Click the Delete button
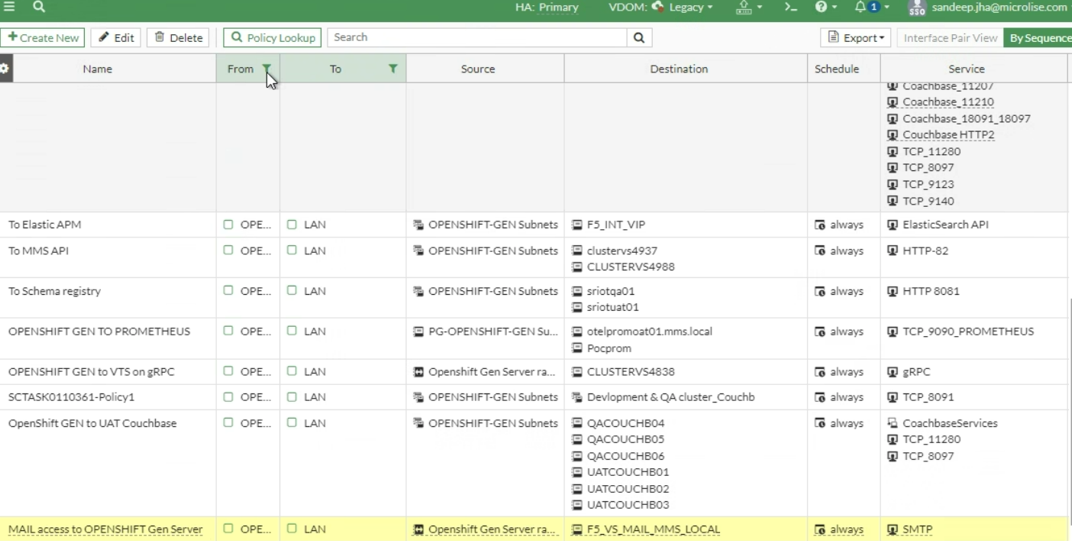The image size is (1072, 541). click(x=178, y=38)
